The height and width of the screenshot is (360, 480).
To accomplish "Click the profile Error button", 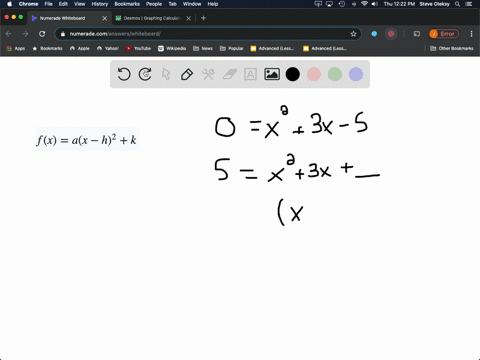I will click(x=444, y=34).
